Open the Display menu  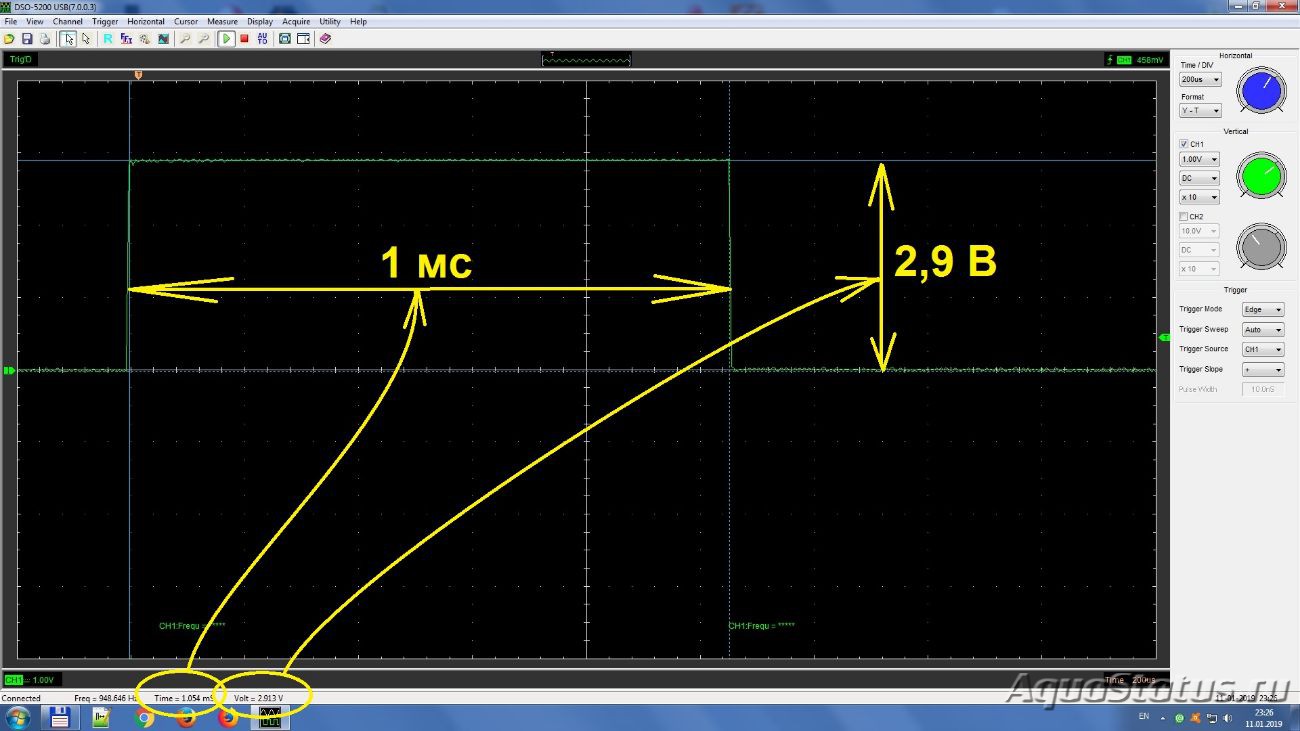pos(260,21)
